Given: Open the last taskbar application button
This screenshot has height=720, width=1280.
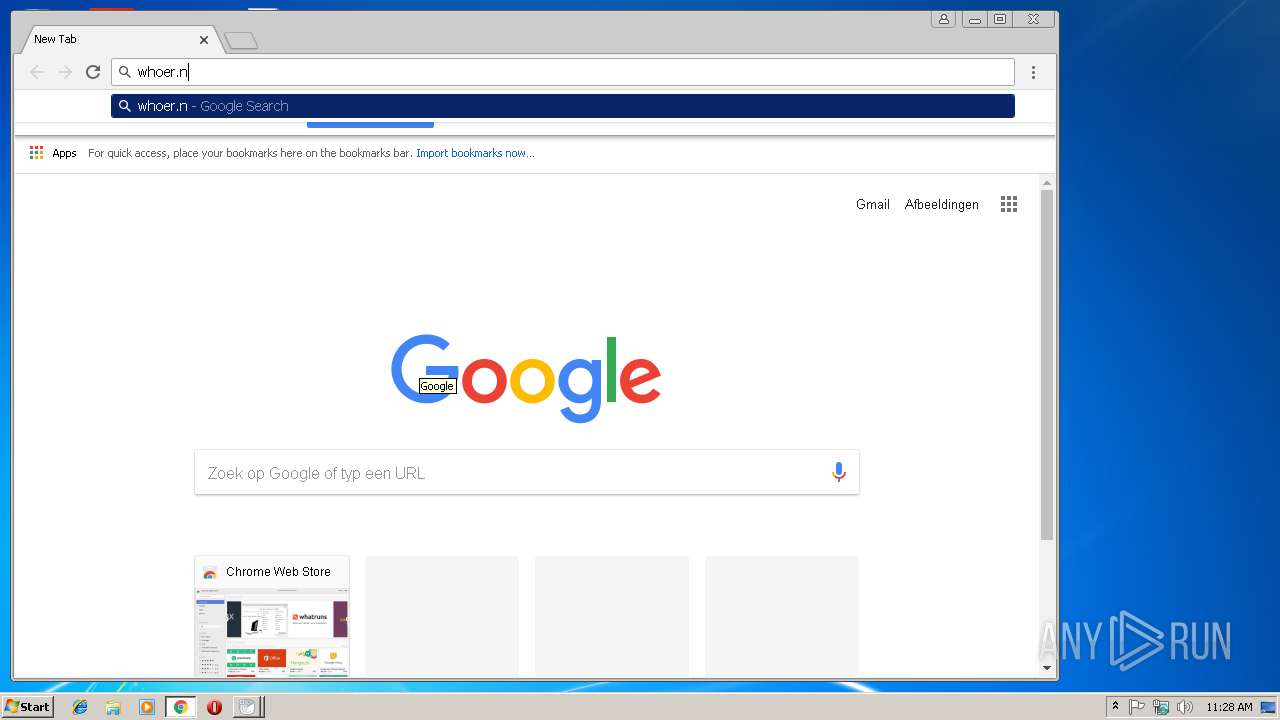Looking at the screenshot, I should click(248, 707).
